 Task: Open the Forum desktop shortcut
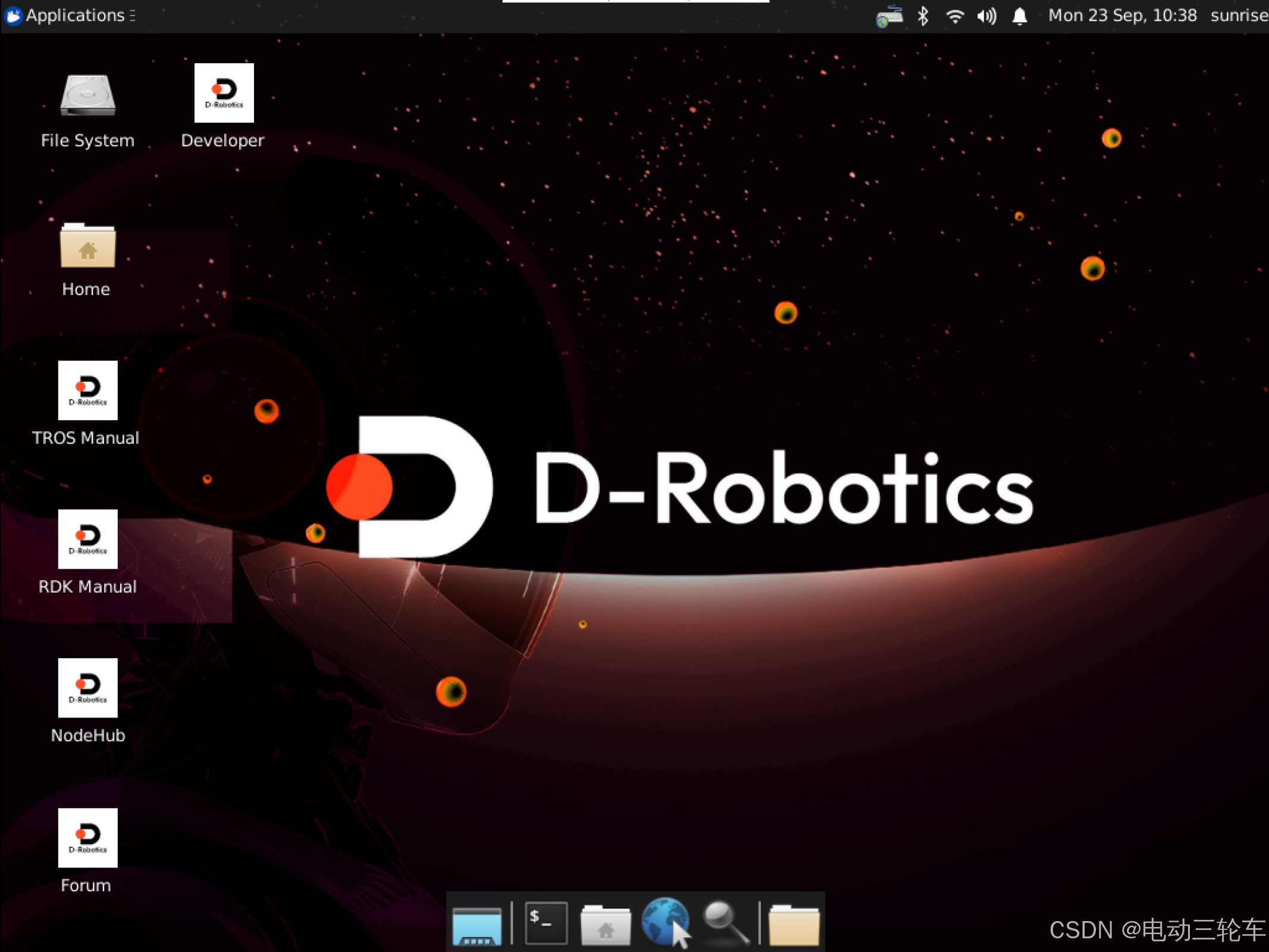tap(87, 838)
